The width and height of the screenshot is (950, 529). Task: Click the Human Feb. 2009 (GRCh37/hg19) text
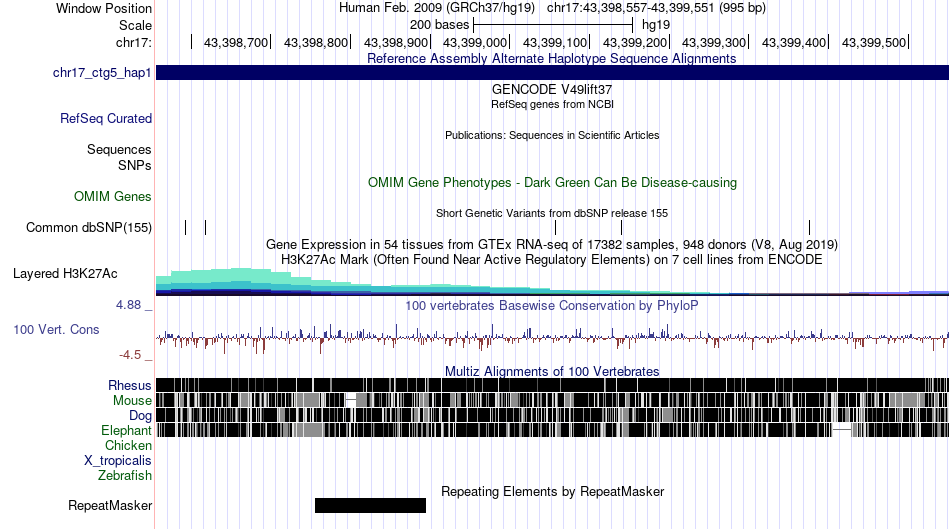437,8
